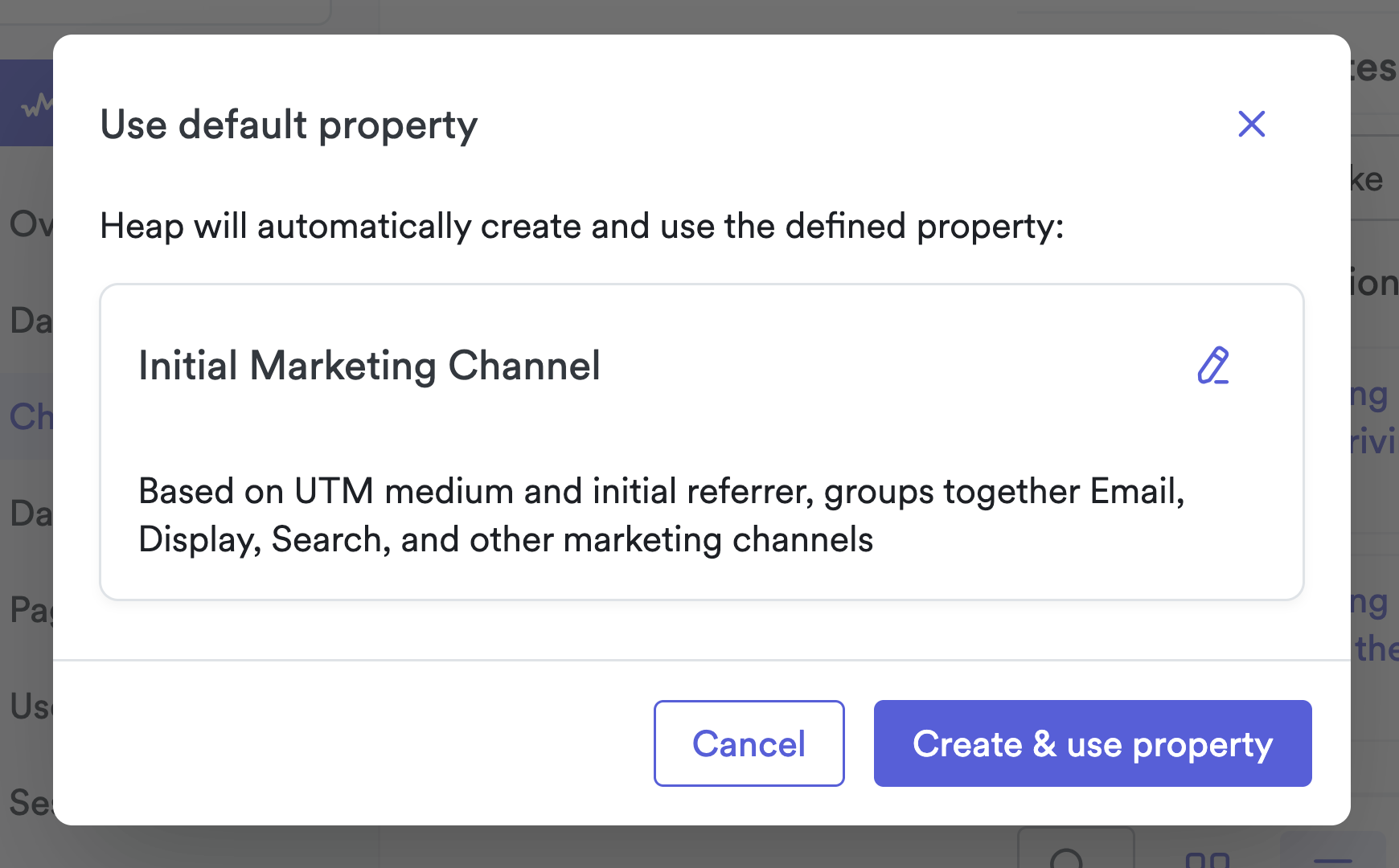This screenshot has width=1399, height=868.
Task: Select the list view dash icon
Action: [x=1332, y=857]
